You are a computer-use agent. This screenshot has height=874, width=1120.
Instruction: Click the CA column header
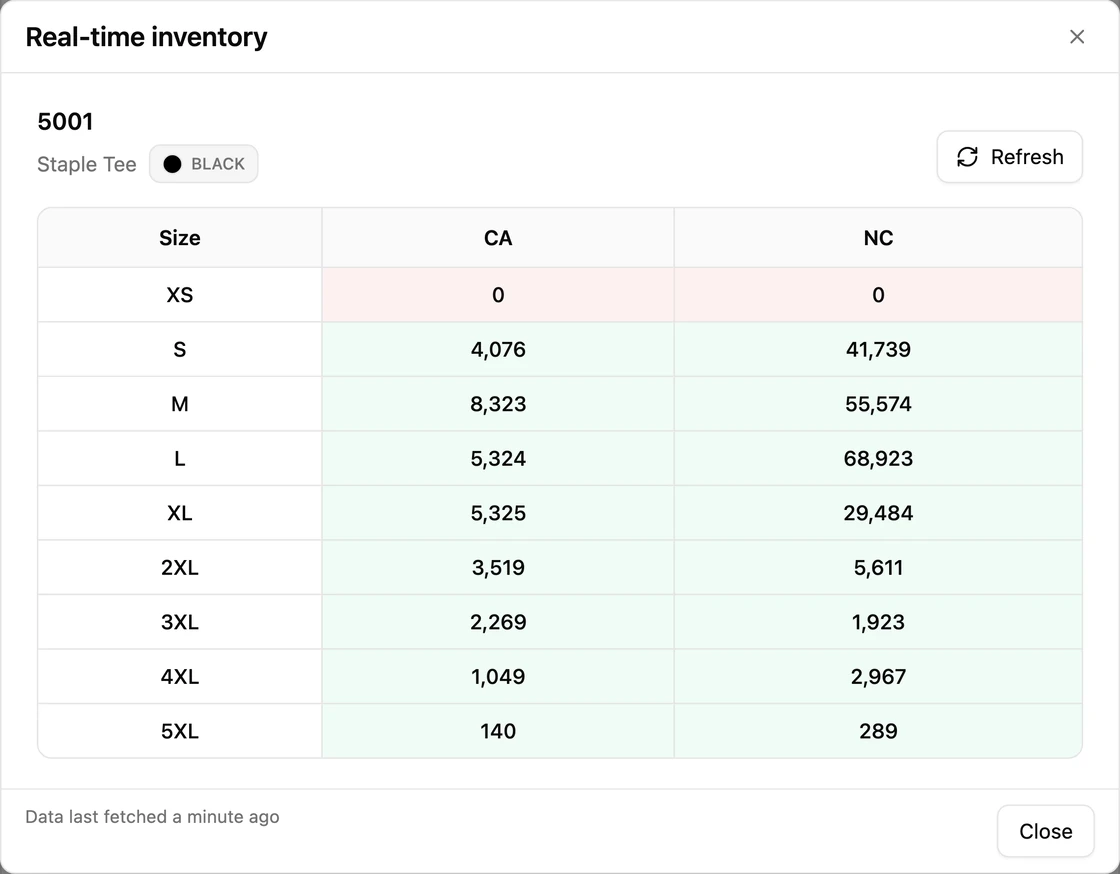coord(498,238)
